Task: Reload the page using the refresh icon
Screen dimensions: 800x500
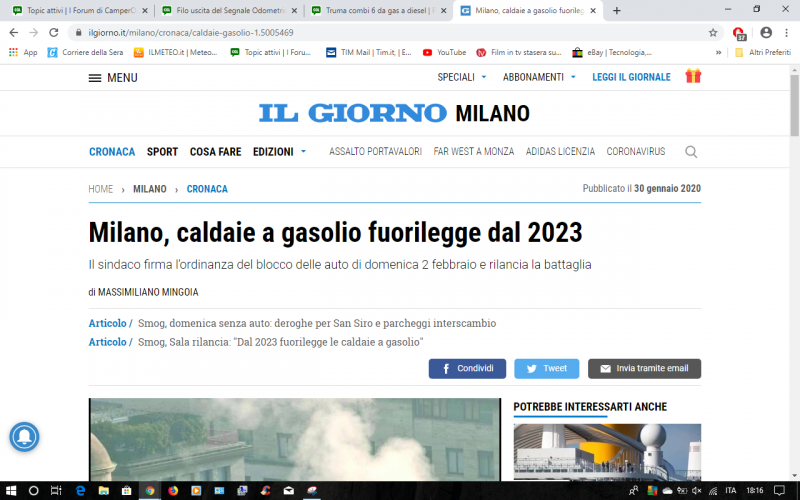Action: [x=53, y=32]
